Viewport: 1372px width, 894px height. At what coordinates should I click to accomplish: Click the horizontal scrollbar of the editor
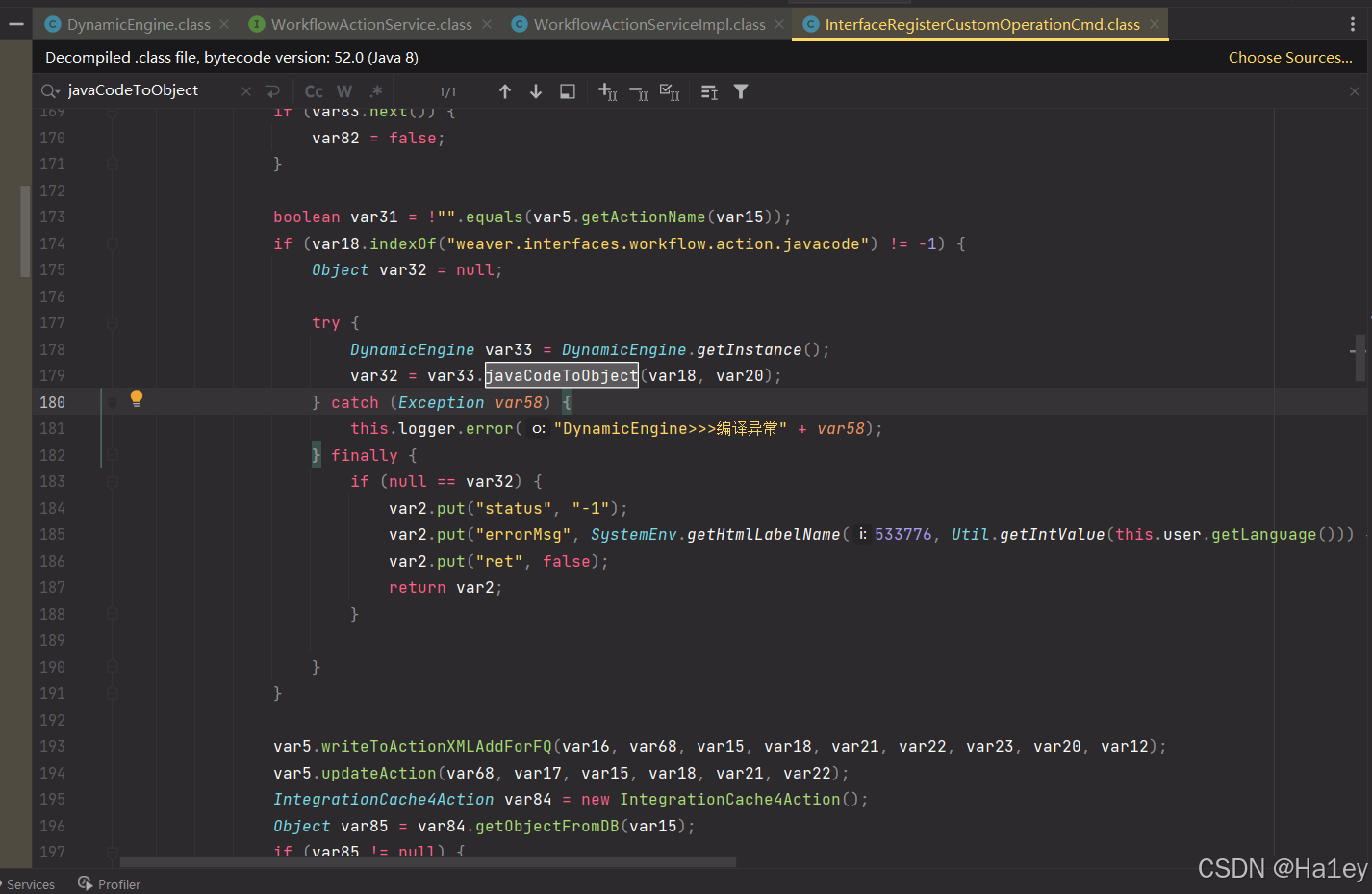(x=428, y=862)
